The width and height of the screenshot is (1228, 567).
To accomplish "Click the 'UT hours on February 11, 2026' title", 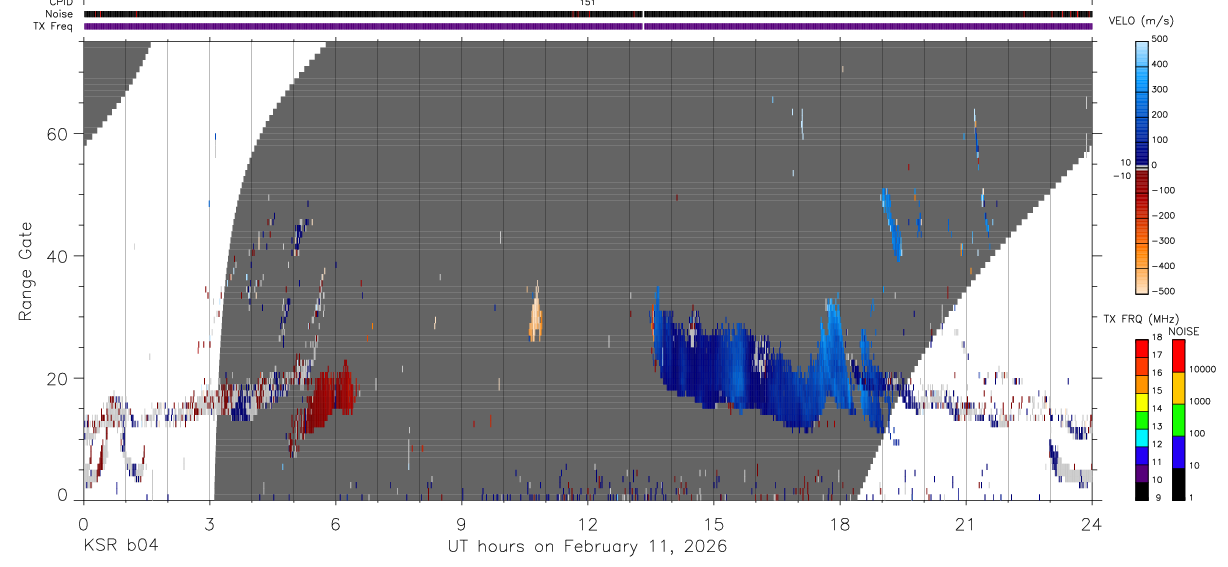I will click(586, 546).
